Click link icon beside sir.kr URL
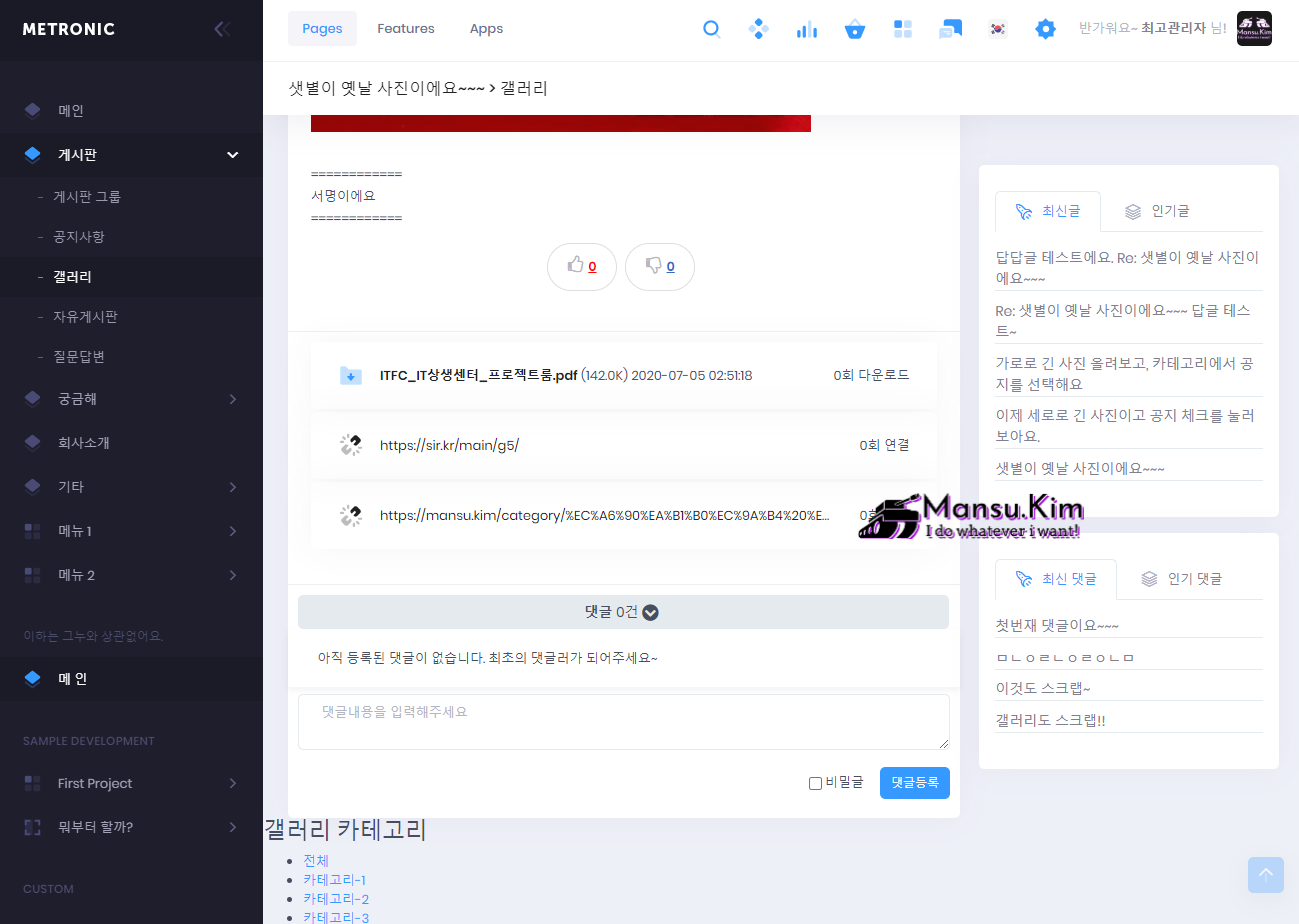Screen dimensions: 1299x924 (350, 445)
